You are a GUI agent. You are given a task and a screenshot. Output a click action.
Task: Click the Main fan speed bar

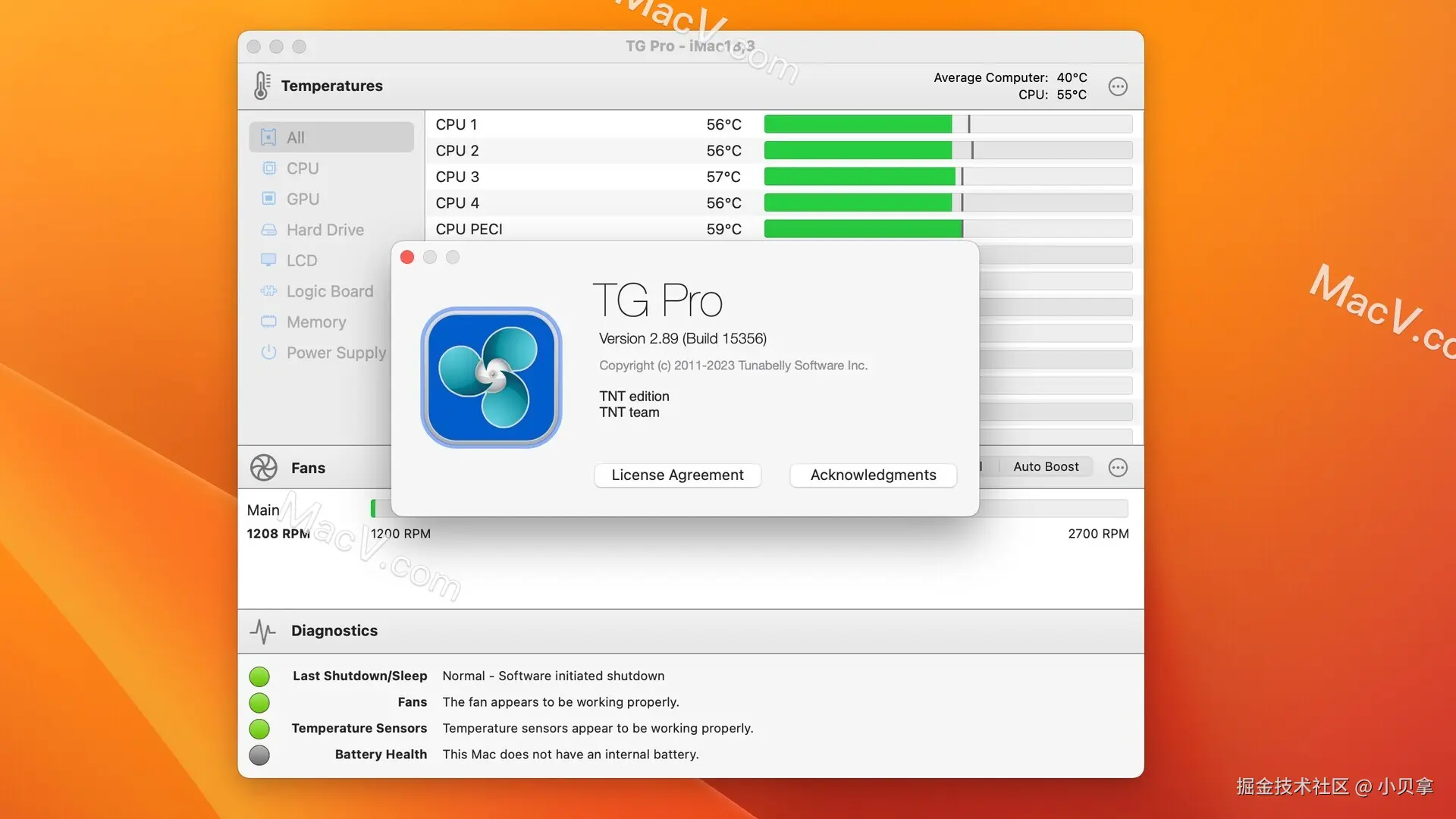1053,509
